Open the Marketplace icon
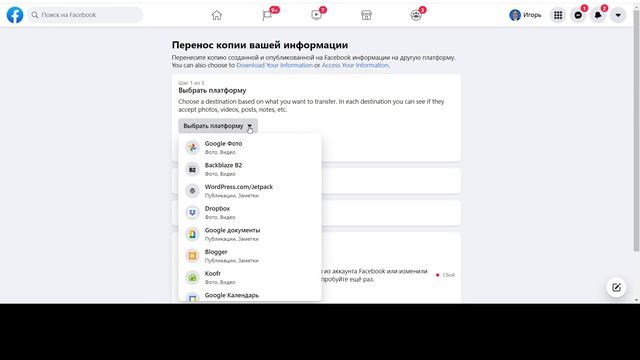The width and height of the screenshot is (640, 360). click(367, 15)
